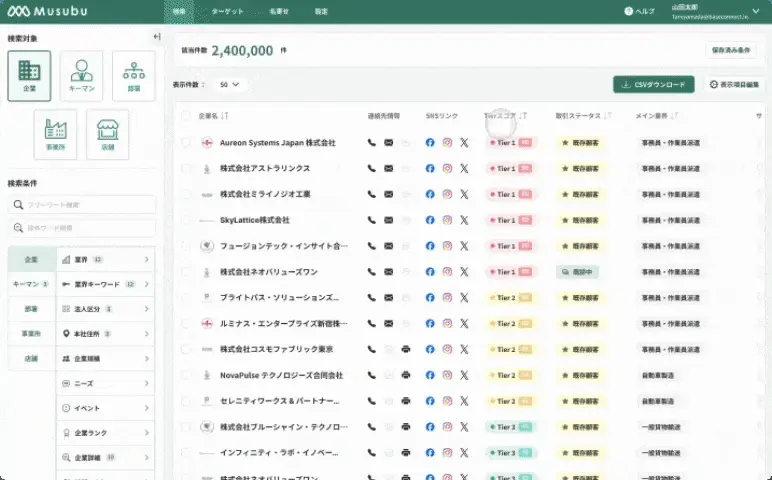Open Instagram link for SkyLattice株式会社
This screenshot has width=772, height=480.
pyautogui.click(x=447, y=220)
